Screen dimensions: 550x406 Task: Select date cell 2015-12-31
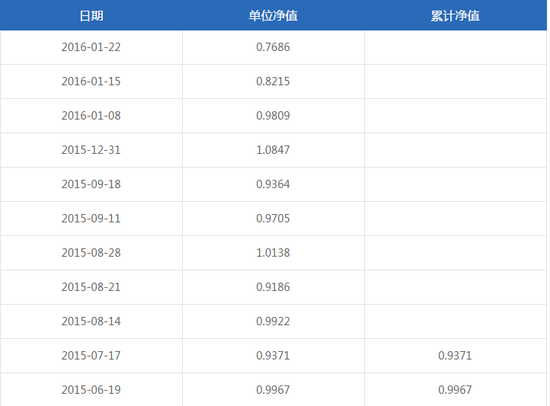91,150
